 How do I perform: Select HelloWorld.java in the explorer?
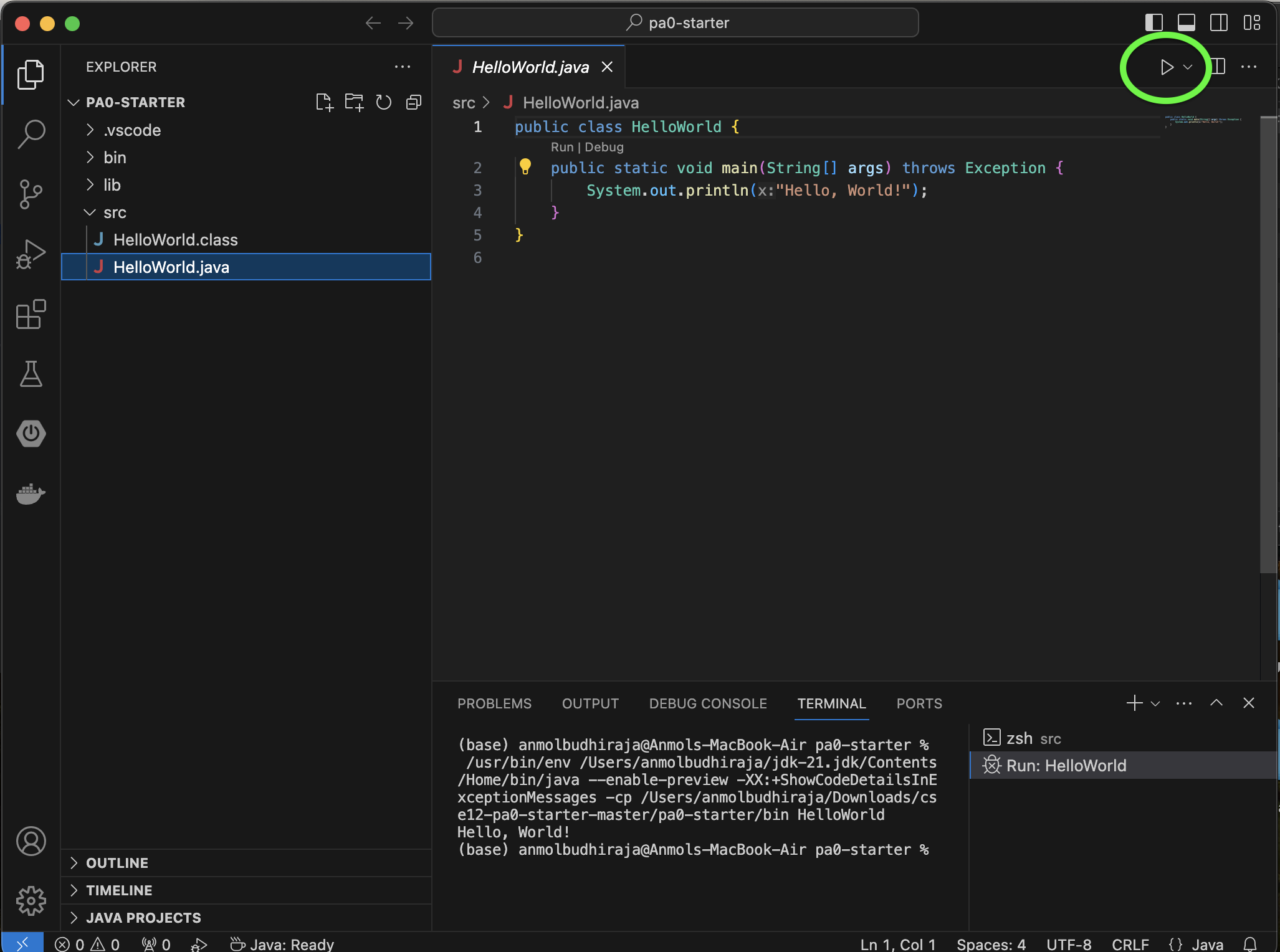[x=246, y=267]
